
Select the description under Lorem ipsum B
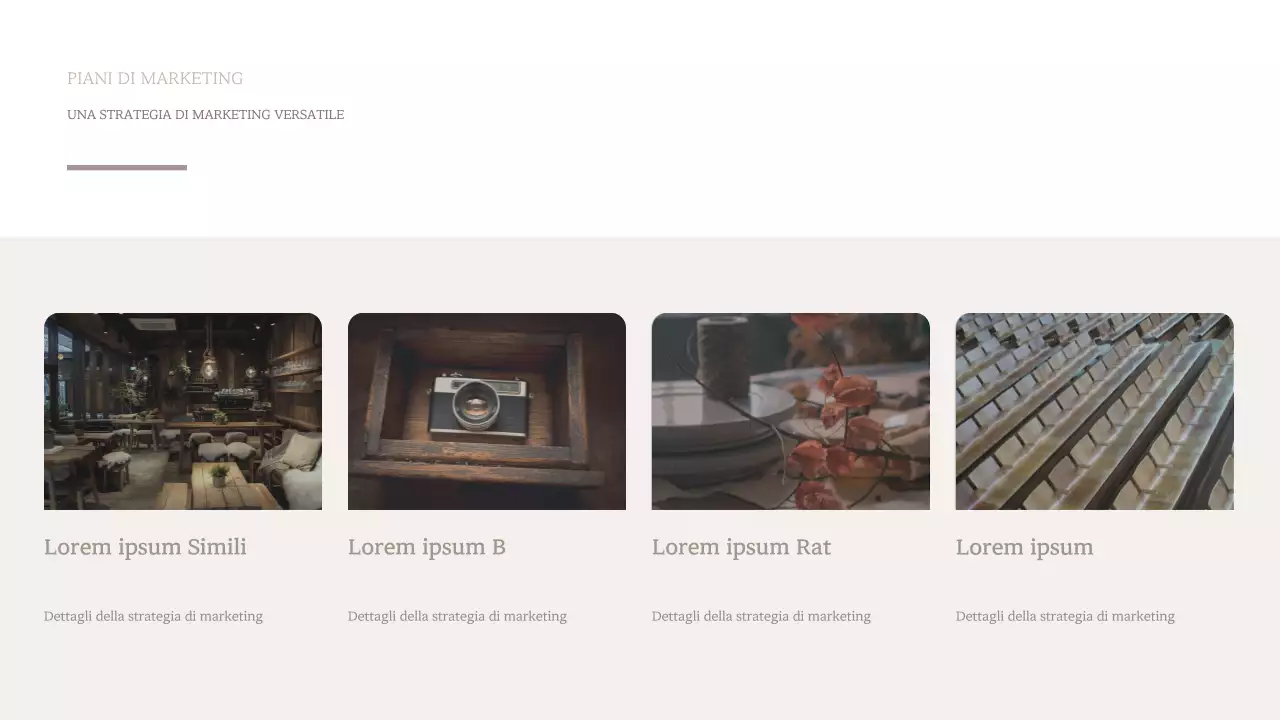(x=457, y=616)
